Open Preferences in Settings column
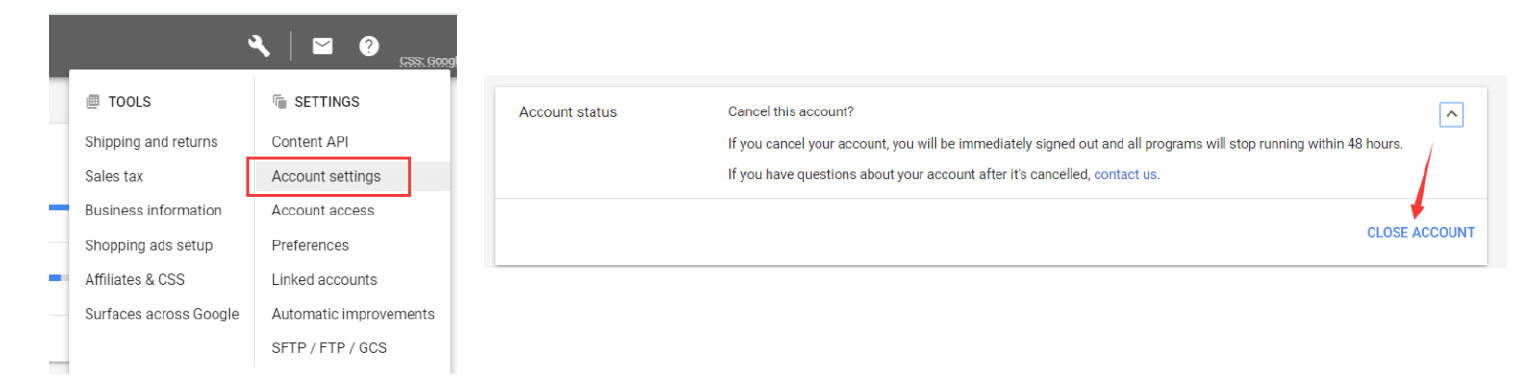 (310, 245)
